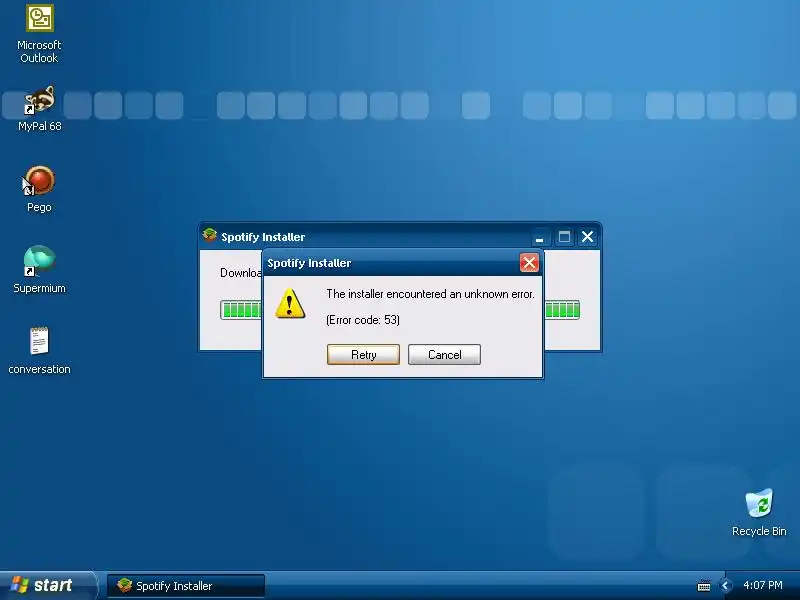Viewport: 800px width, 600px height.
Task: Click the on-screen keyboard tray icon
Action: click(704, 586)
